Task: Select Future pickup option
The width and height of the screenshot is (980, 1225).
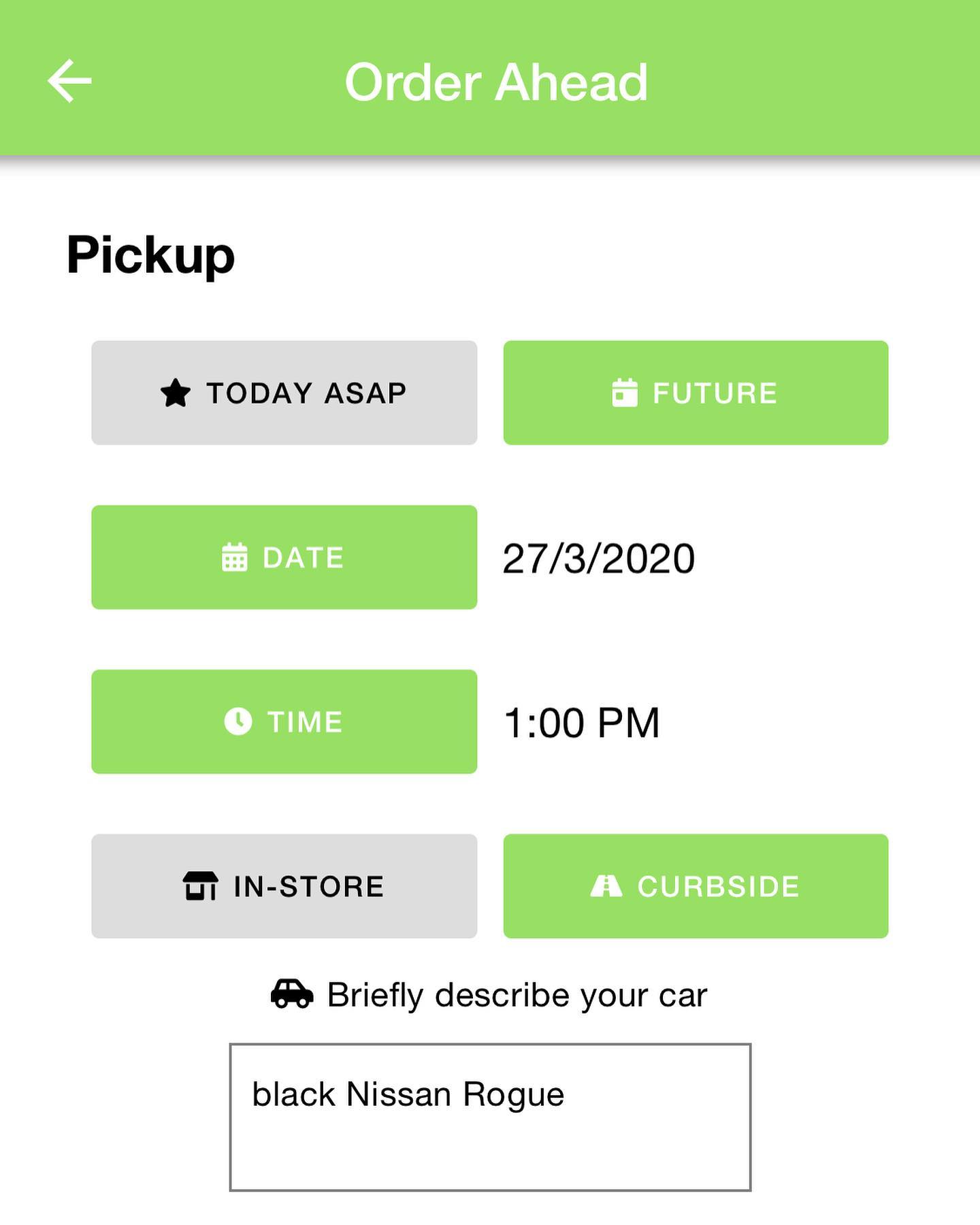Action: [696, 393]
